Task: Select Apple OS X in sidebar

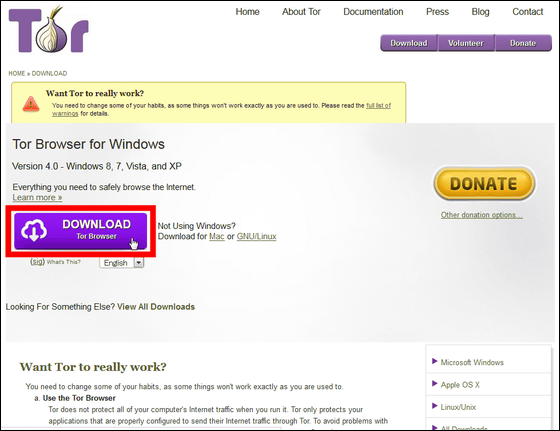Action: 460,385
